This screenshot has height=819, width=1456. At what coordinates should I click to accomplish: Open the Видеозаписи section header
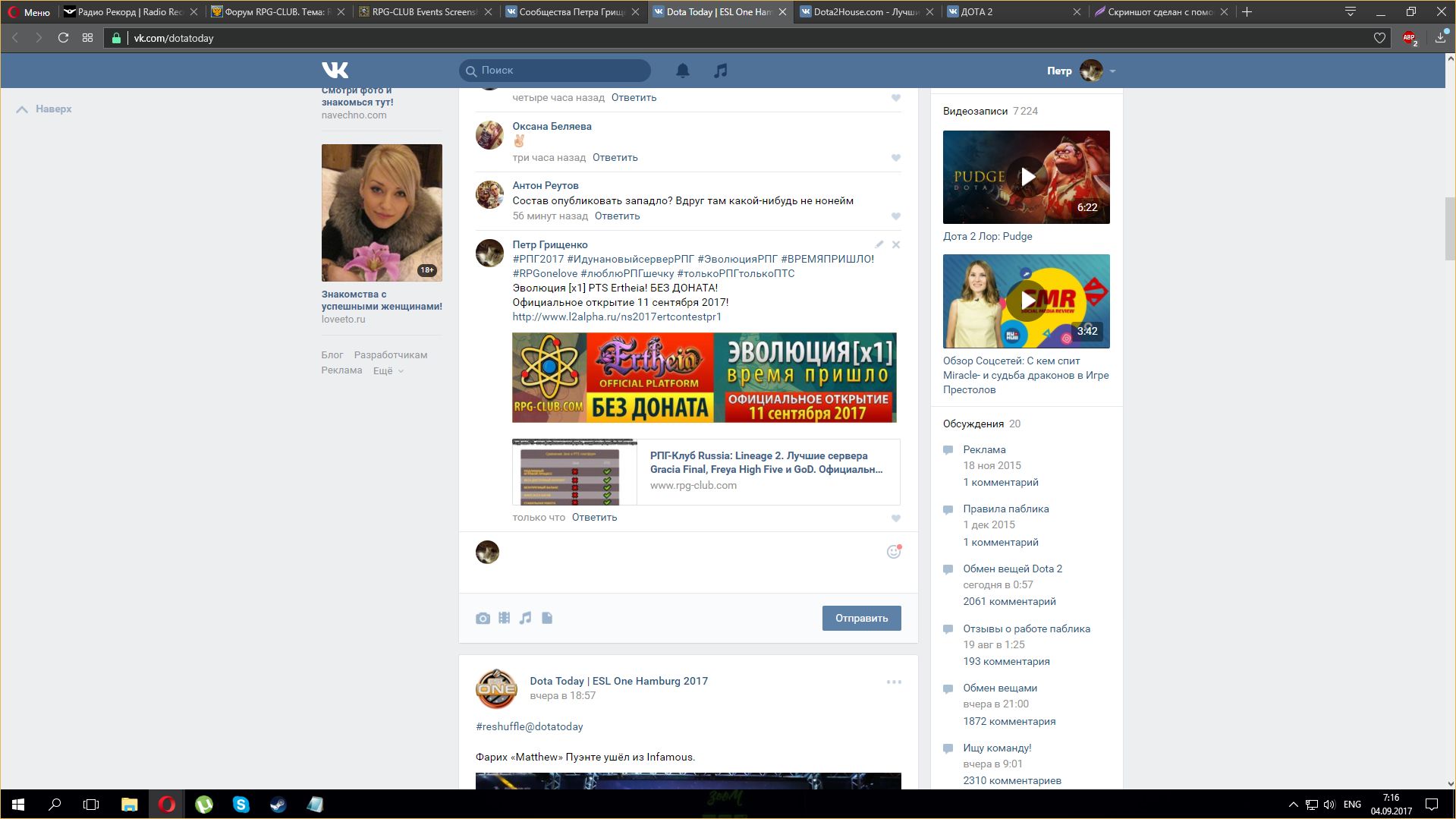coord(975,111)
